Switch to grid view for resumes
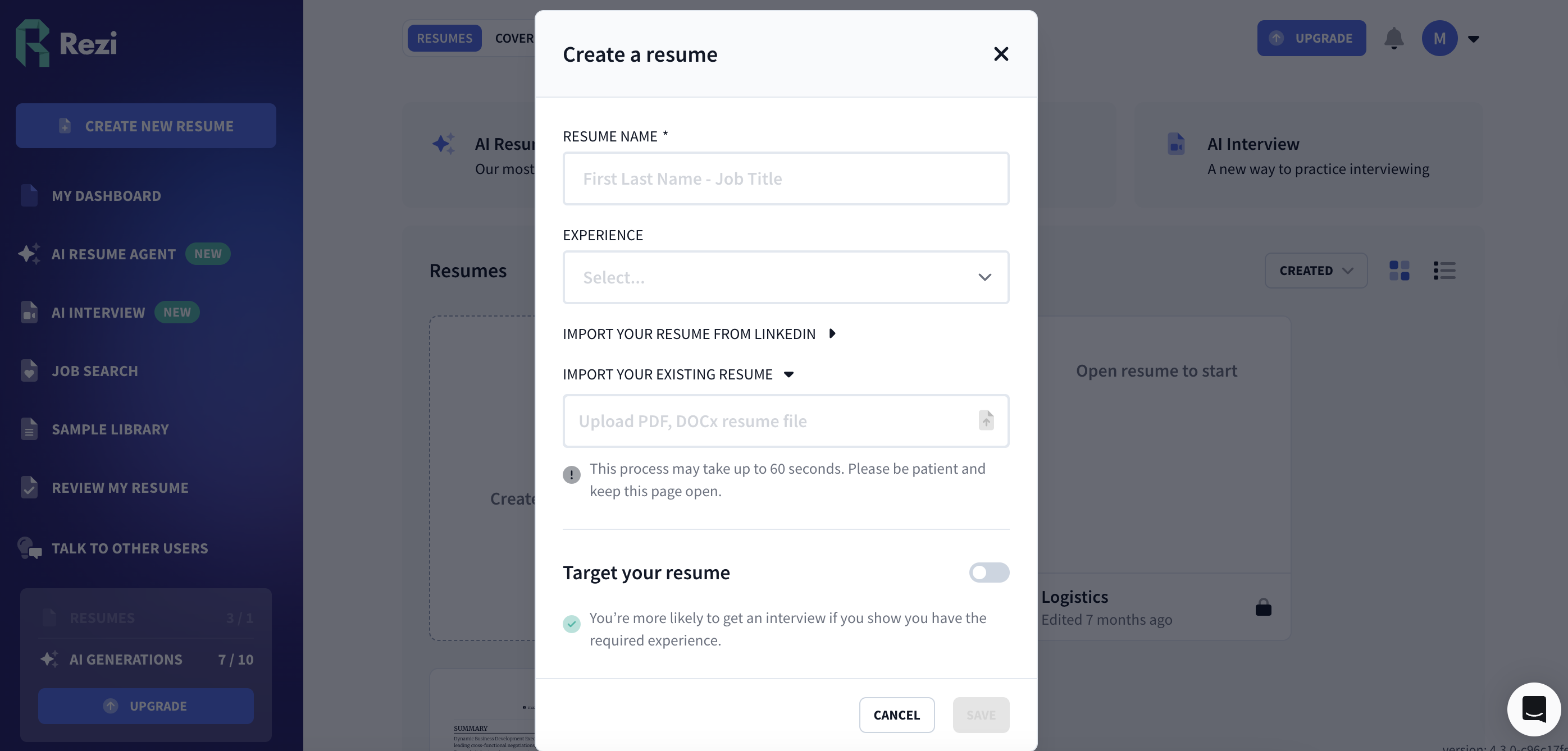1568x751 pixels. coord(1399,270)
